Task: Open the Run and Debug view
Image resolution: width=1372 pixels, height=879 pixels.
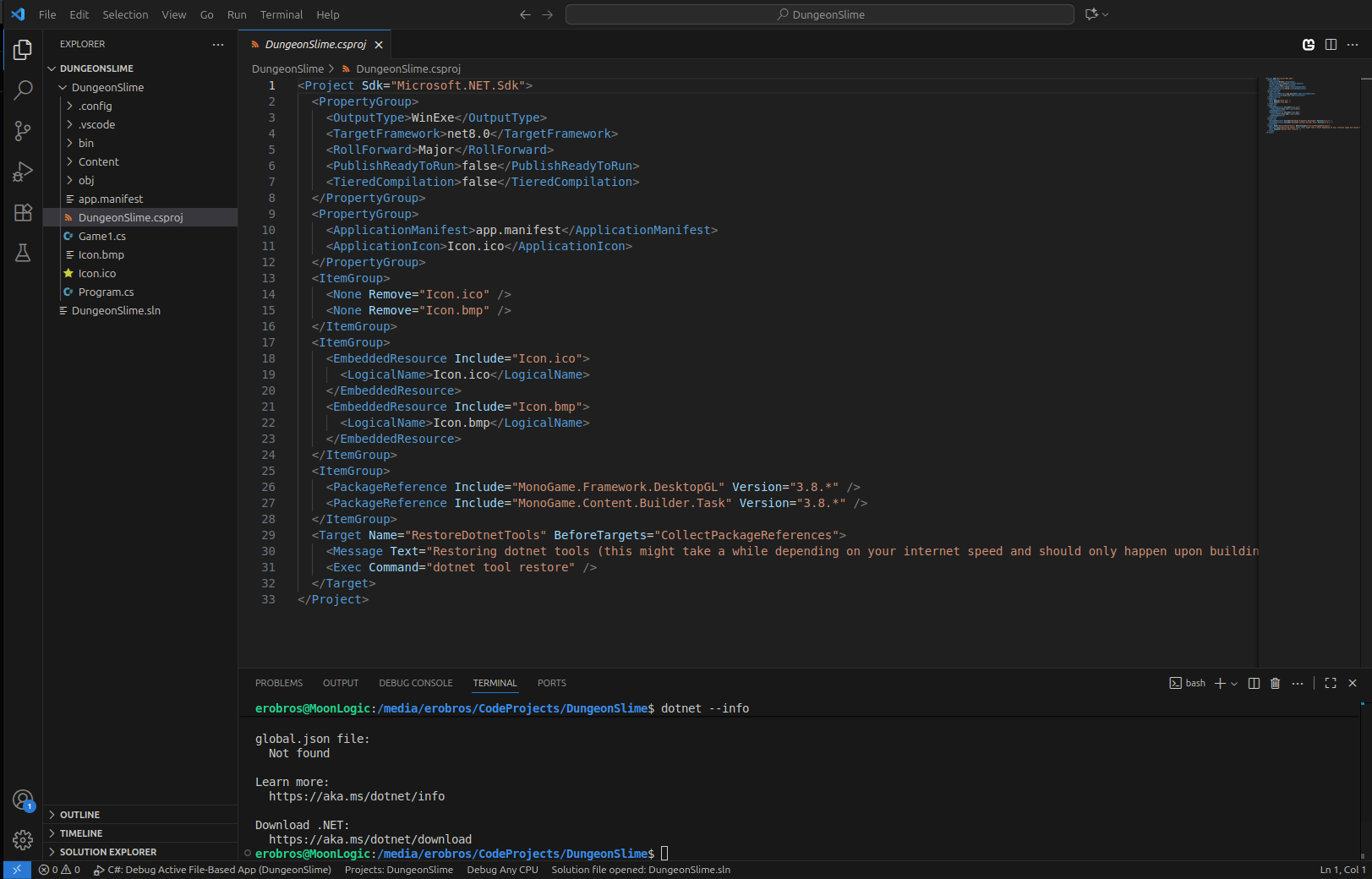Action: click(x=23, y=172)
